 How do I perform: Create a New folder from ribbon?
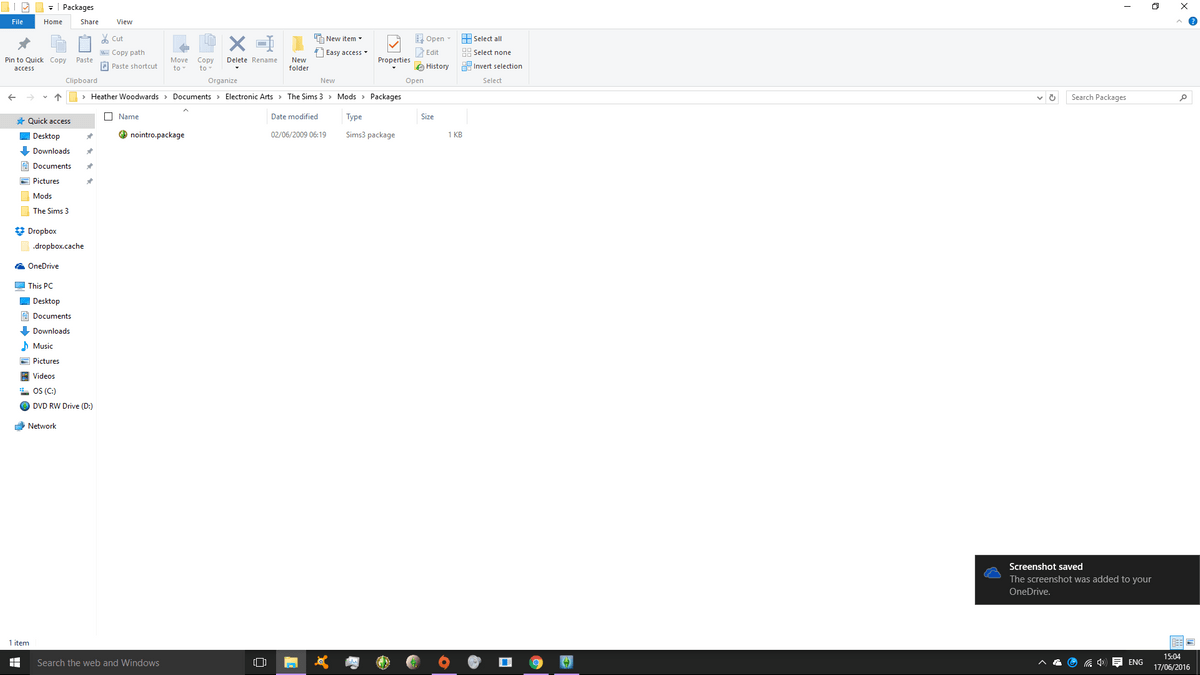(x=298, y=51)
